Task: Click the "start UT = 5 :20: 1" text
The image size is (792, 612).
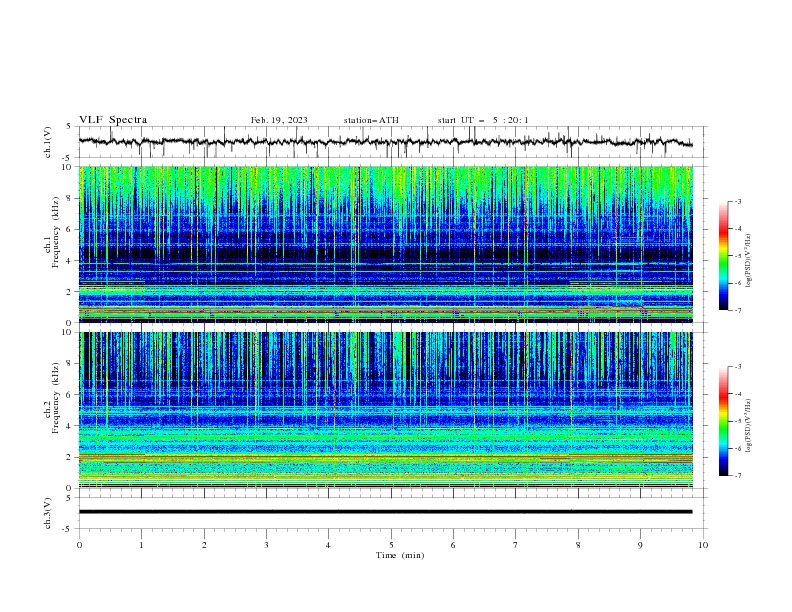Action: pyautogui.click(x=482, y=120)
